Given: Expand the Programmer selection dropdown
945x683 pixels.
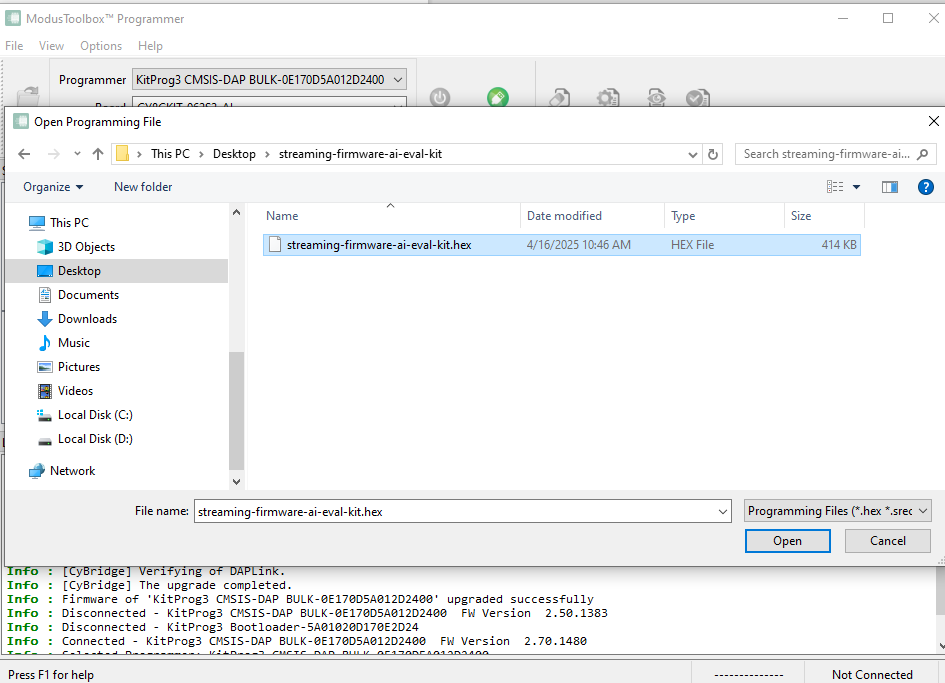Looking at the screenshot, I should coord(398,80).
